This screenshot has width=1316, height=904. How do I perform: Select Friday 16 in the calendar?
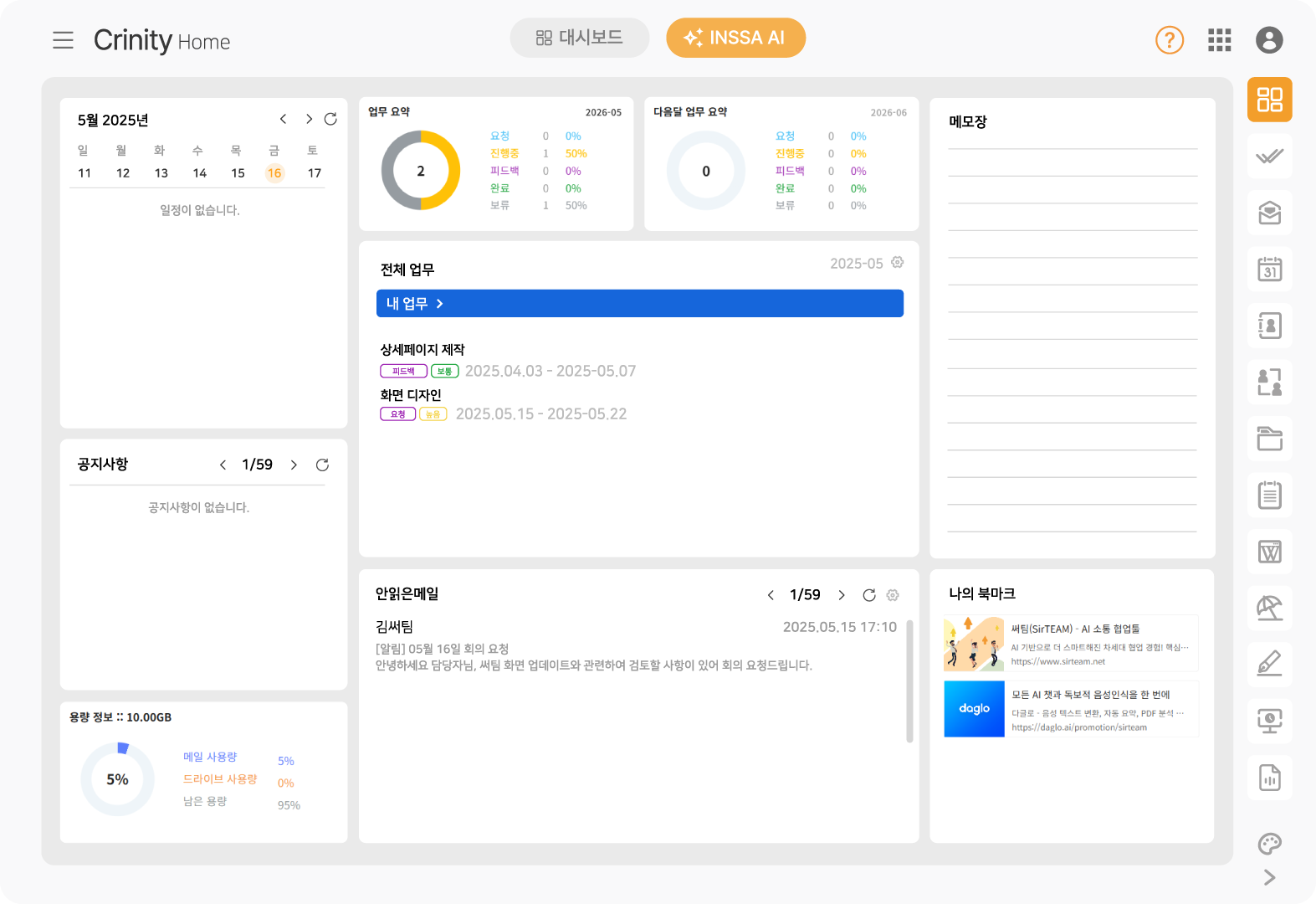274,173
